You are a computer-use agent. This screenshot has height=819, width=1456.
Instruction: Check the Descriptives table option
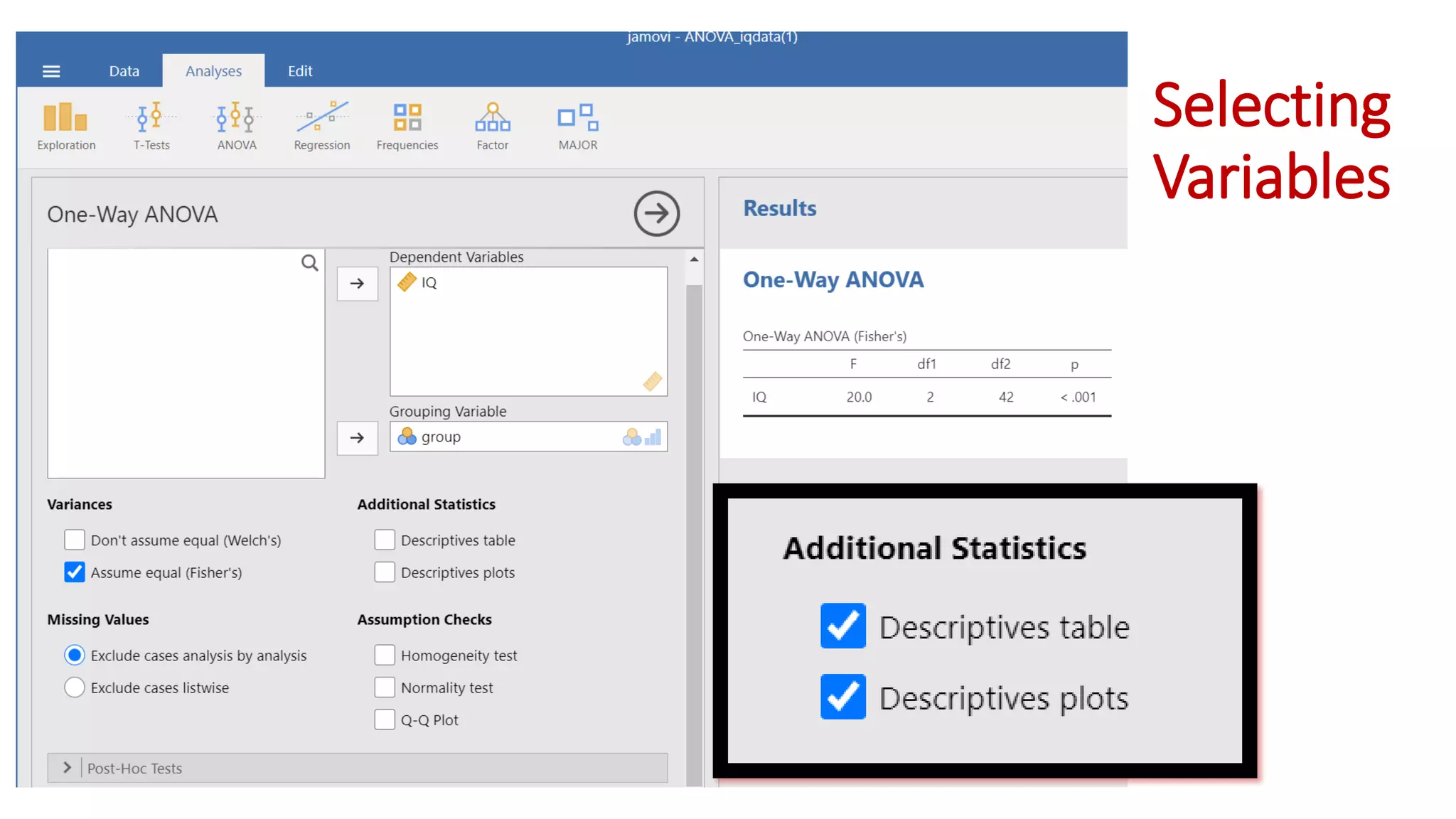385,540
